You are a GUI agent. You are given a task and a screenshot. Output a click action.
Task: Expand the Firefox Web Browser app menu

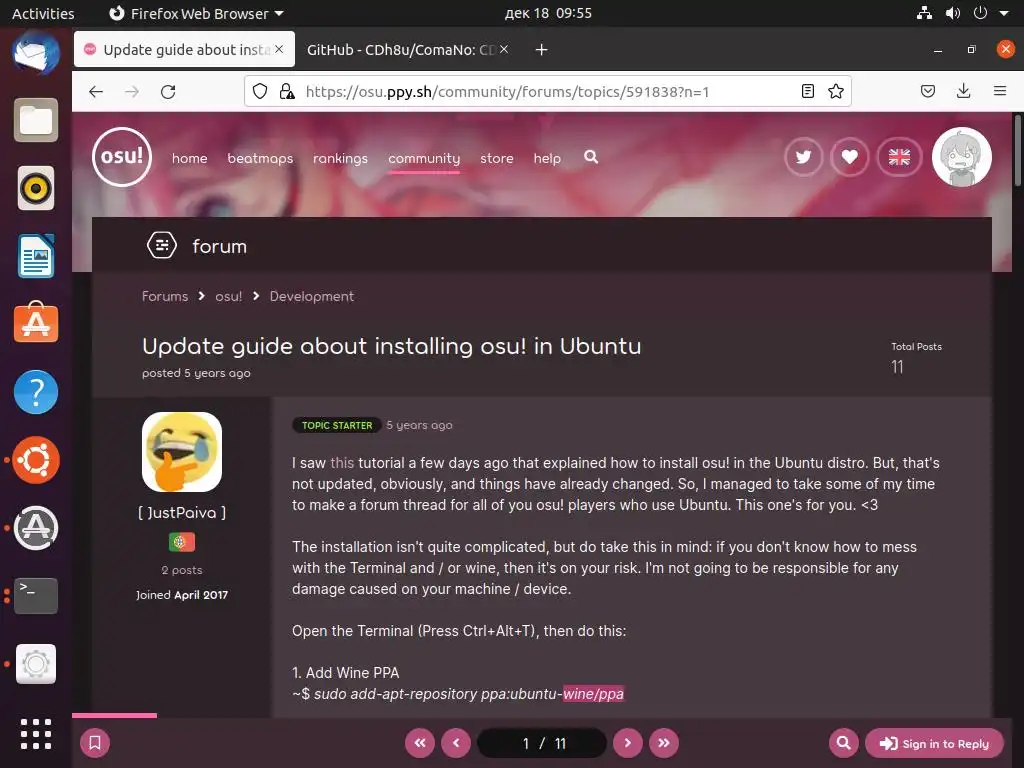pos(196,13)
